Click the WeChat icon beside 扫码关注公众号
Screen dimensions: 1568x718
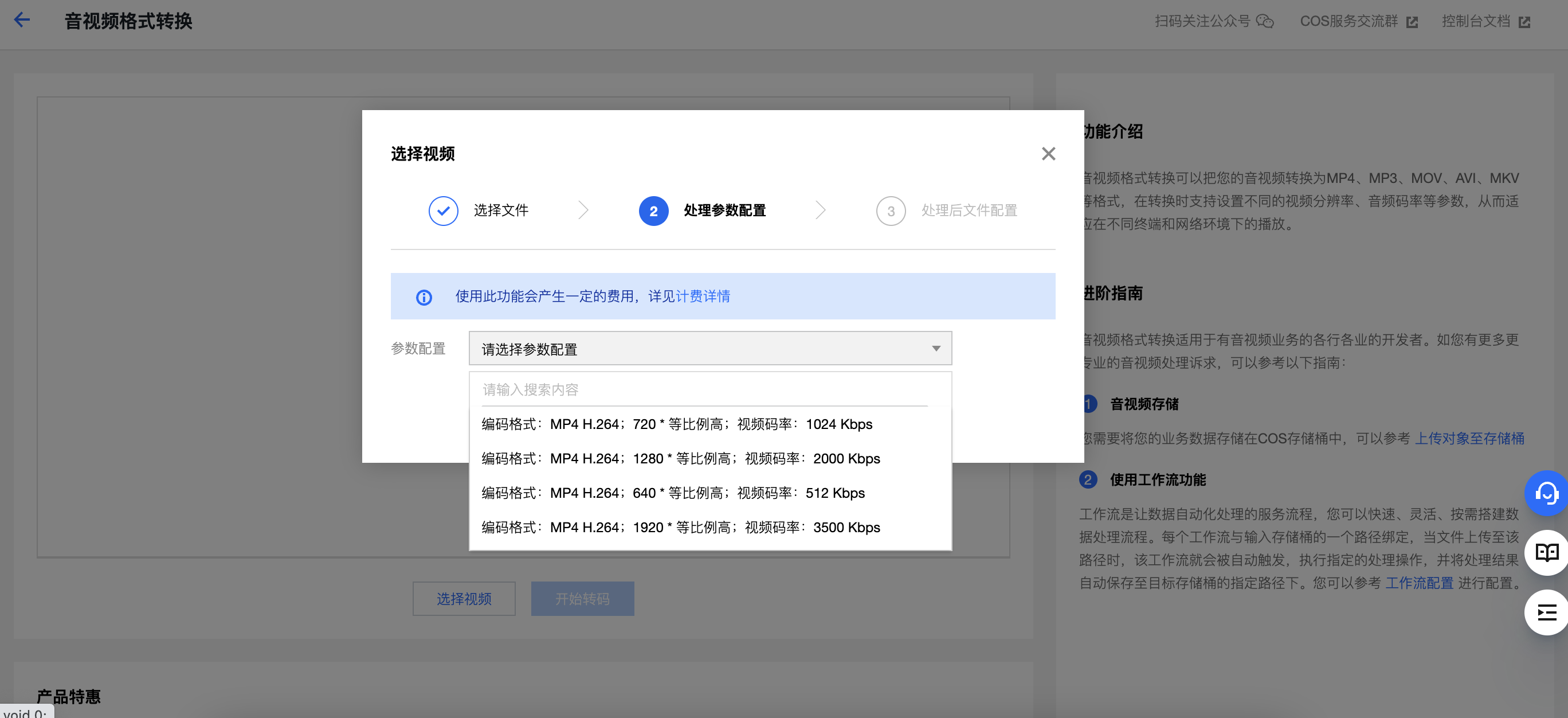click(1265, 21)
